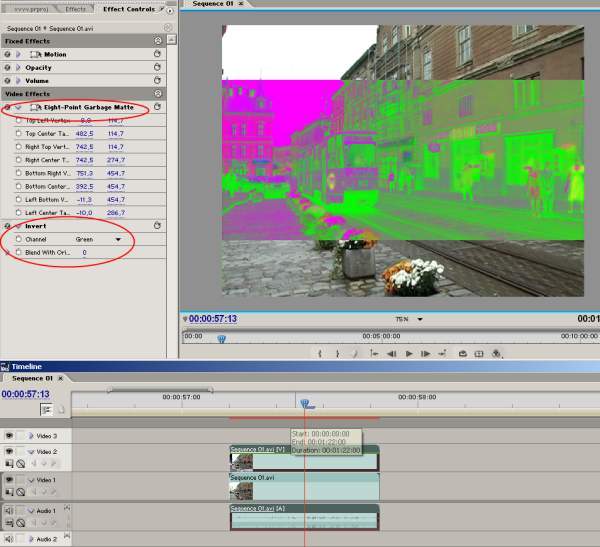Toggle lock box for Video 3 track
This screenshot has width=600, height=547.
click(21, 436)
